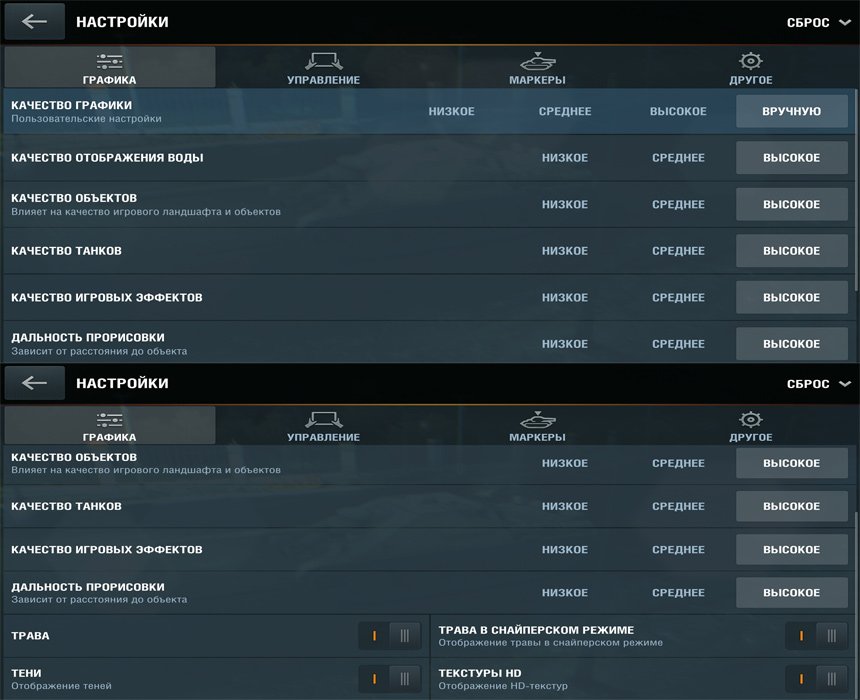This screenshot has height=700, width=860.
Task: Choose Высокое for Качество отображения воды
Action: pyautogui.click(x=791, y=158)
